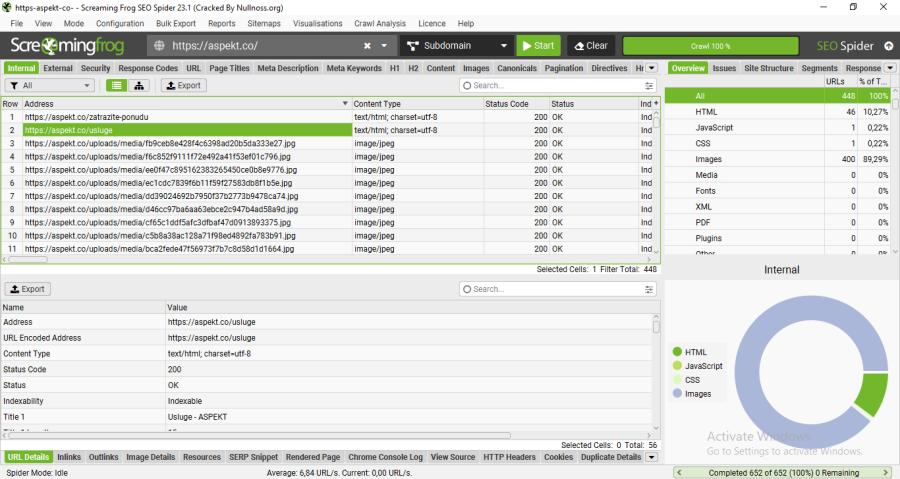Expand more main tabs with dropdown arrow
This screenshot has width=900, height=479.
tap(651, 68)
